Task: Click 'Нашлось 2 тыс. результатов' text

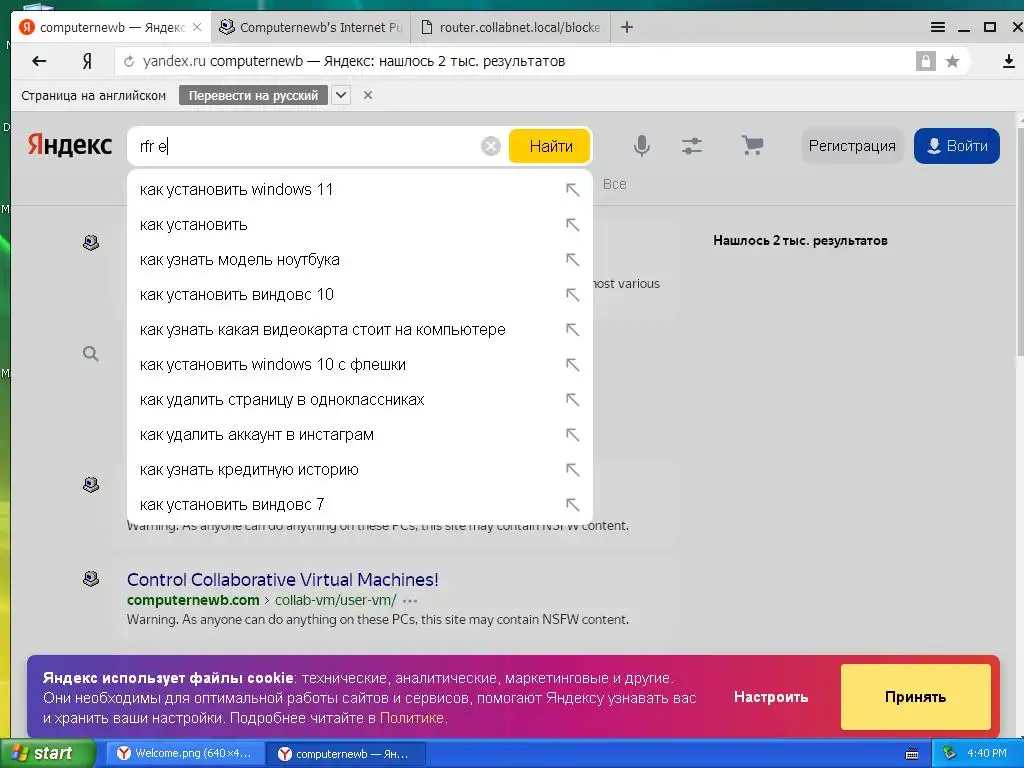Action: (800, 240)
